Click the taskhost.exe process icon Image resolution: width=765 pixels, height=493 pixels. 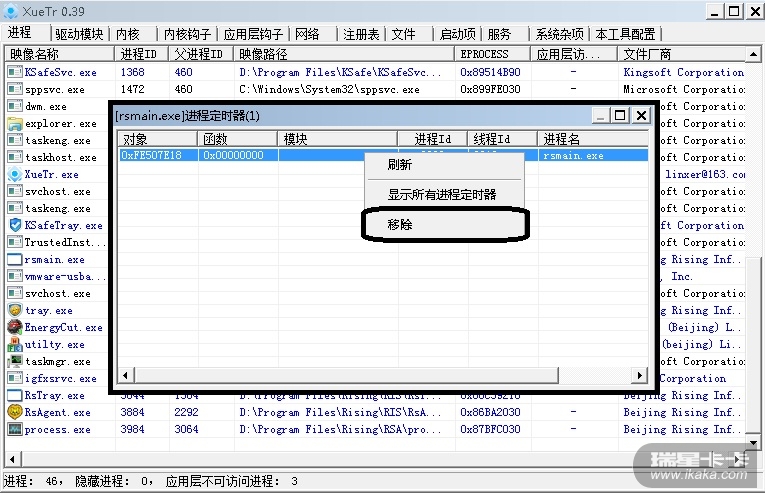(15, 157)
